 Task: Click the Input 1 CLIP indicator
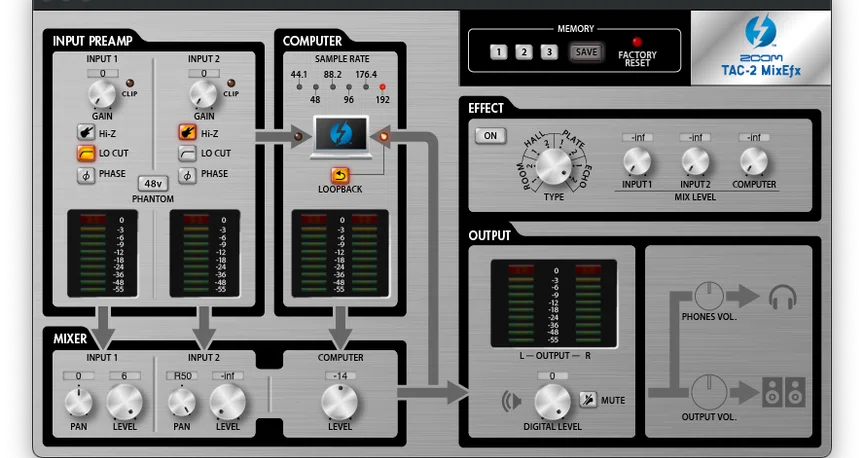click(129, 83)
